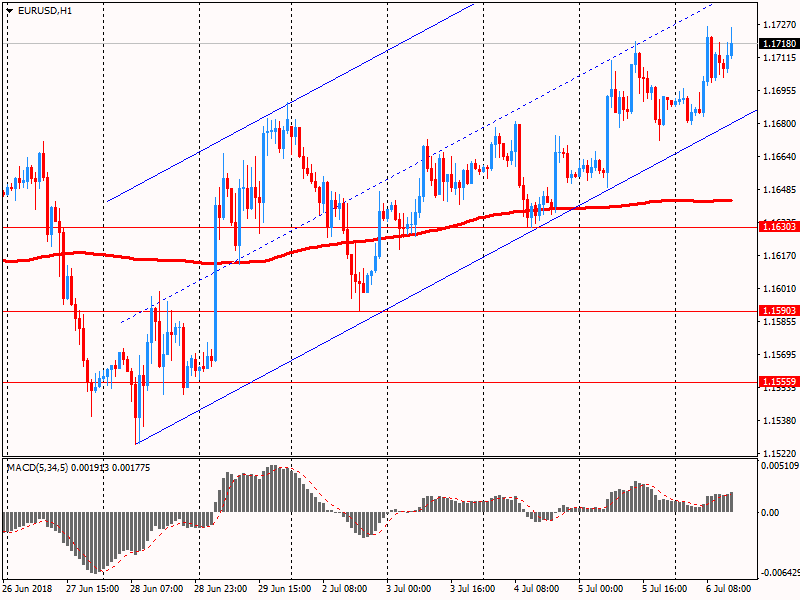Viewport: 800px width, 600px height.
Task: Click the price scale value 1.17115
Action: coord(780,58)
